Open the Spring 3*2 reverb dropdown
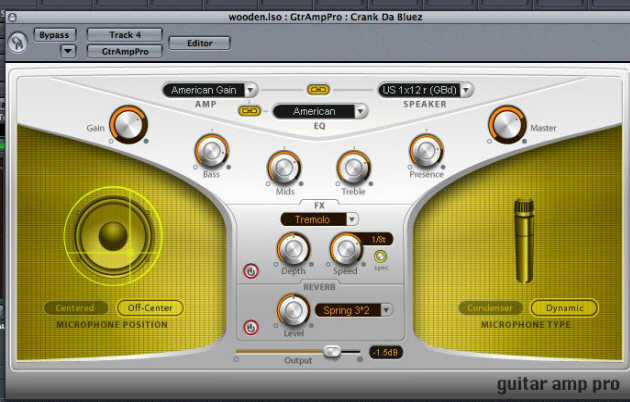This screenshot has width=630, height=402. [x=354, y=310]
